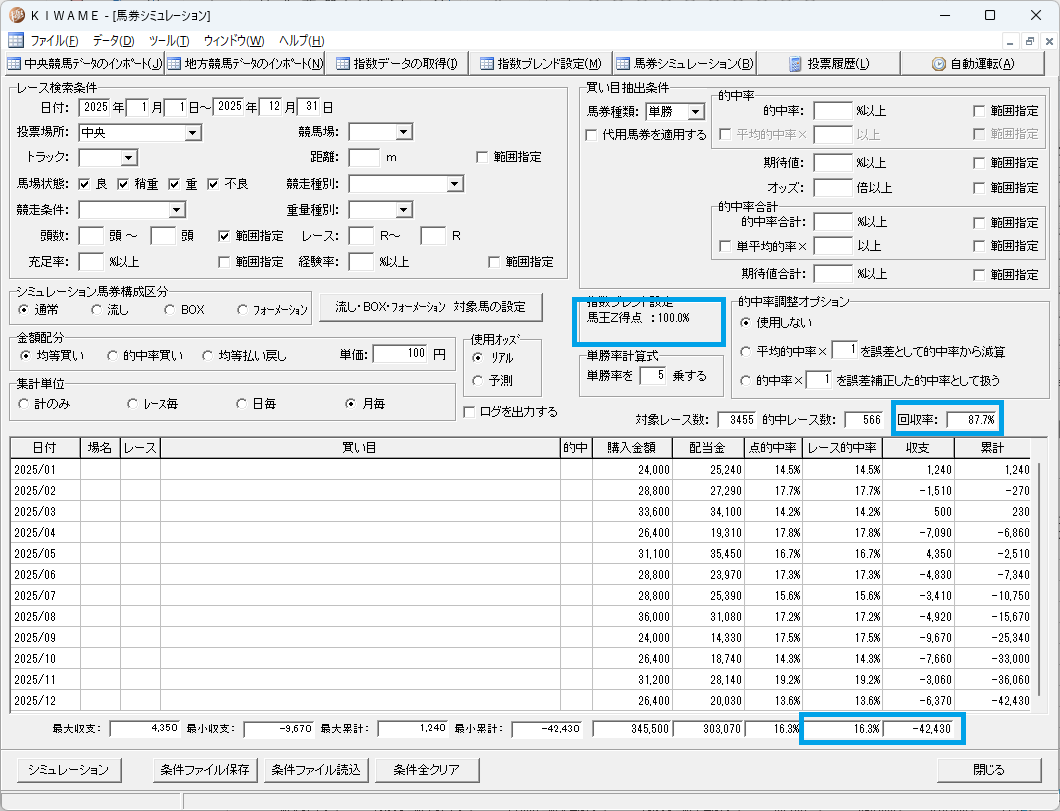Open 指数ブレンド設定 from toolbar
Image resolution: width=1060 pixels, height=811 pixels.
click(x=540, y=64)
